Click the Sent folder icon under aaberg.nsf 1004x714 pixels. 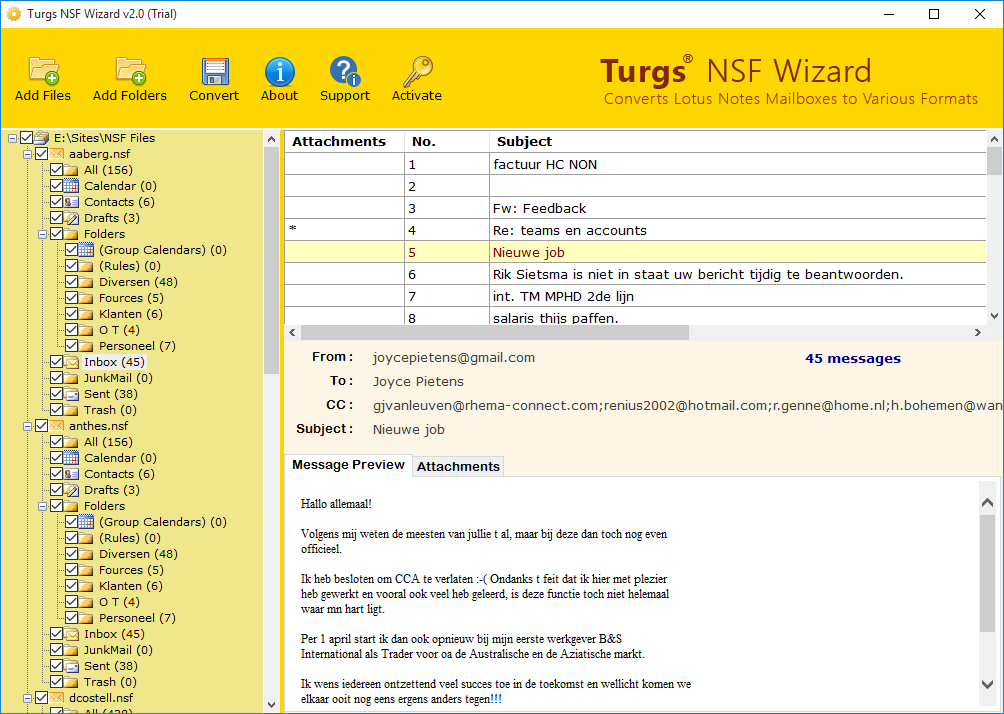(71, 394)
